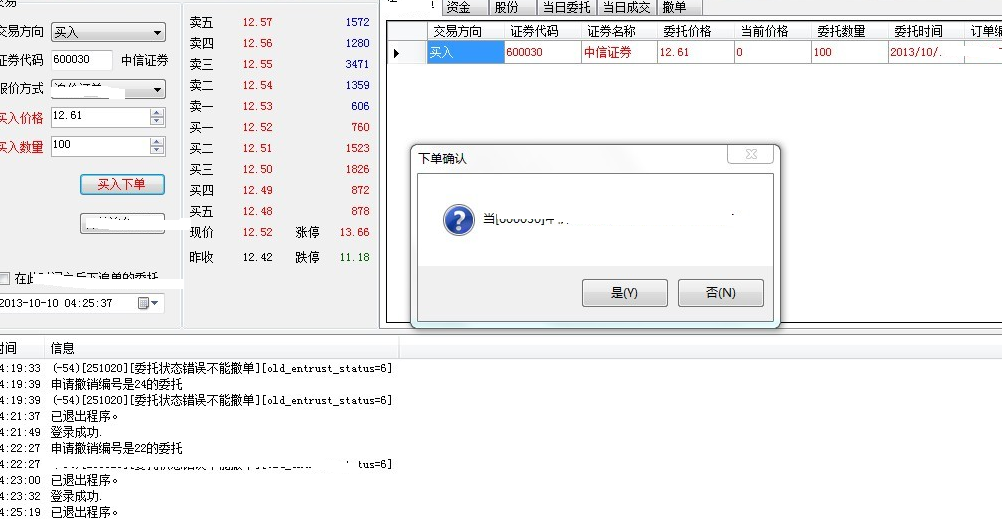Image resolution: width=1002 pixels, height=519 pixels.
Task: Select the 4:21:49 登录成功 log entry
Action: (76, 433)
